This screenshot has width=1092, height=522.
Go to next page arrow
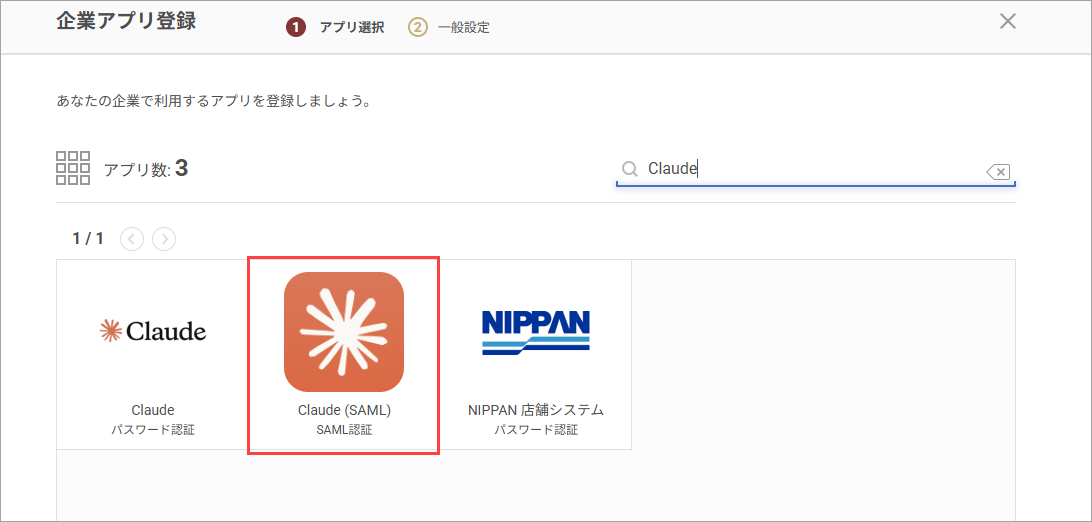point(164,239)
